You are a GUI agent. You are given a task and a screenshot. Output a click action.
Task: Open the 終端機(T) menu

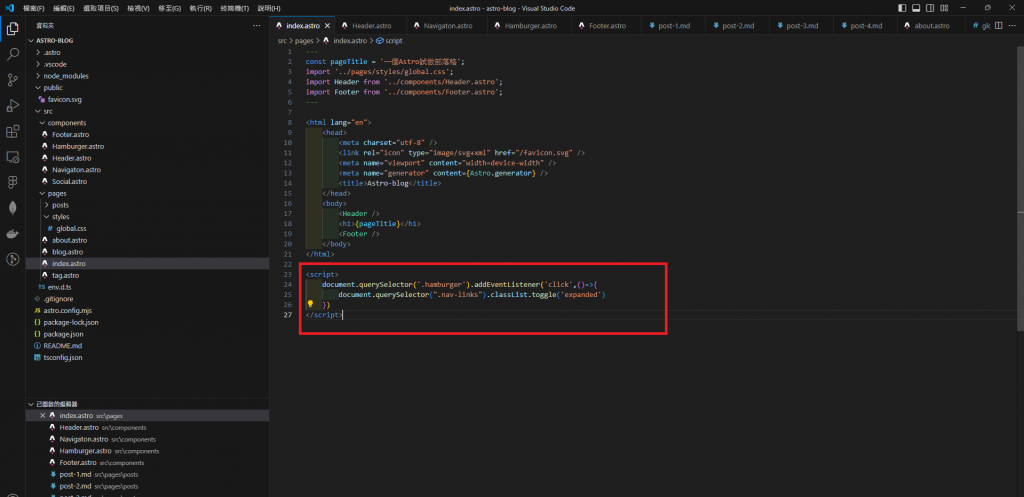[234, 8]
